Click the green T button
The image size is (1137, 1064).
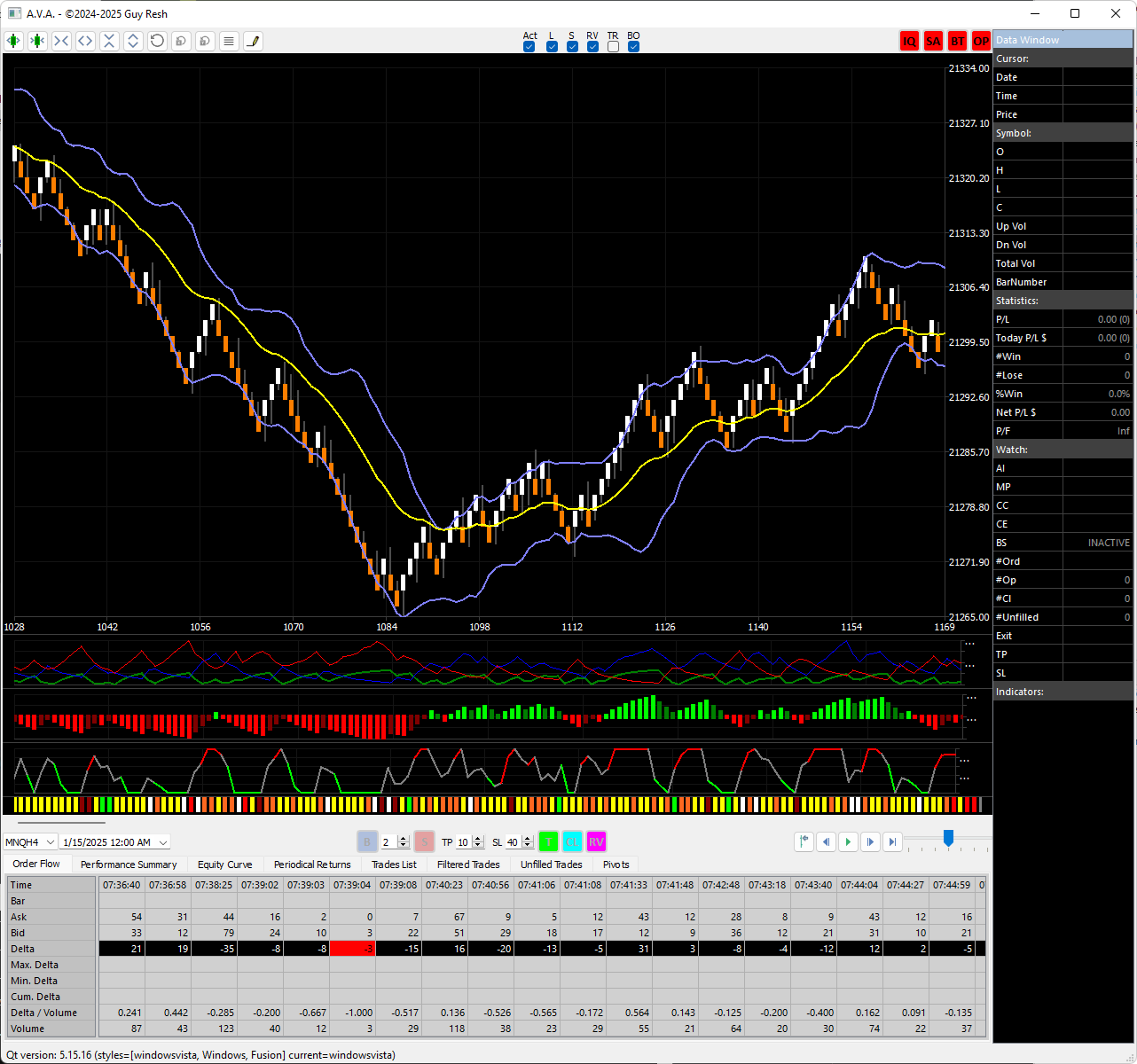548,841
